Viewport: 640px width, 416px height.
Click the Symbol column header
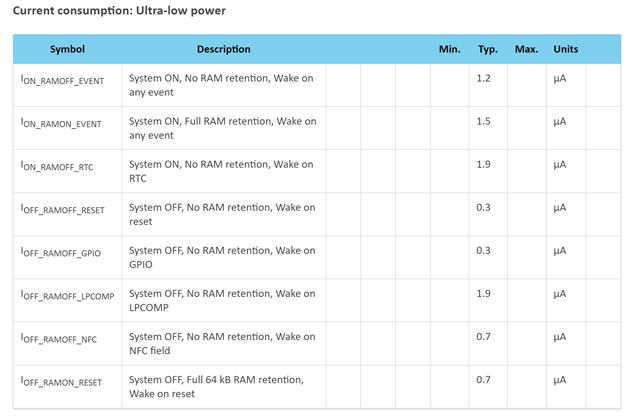pos(67,49)
